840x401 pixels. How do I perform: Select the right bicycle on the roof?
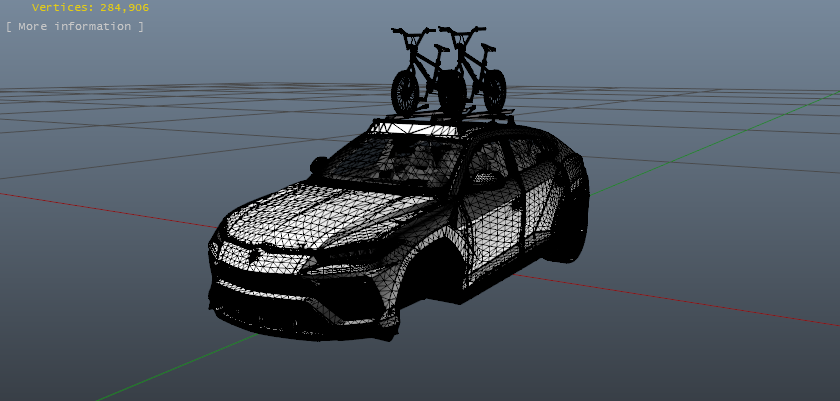pos(472,70)
